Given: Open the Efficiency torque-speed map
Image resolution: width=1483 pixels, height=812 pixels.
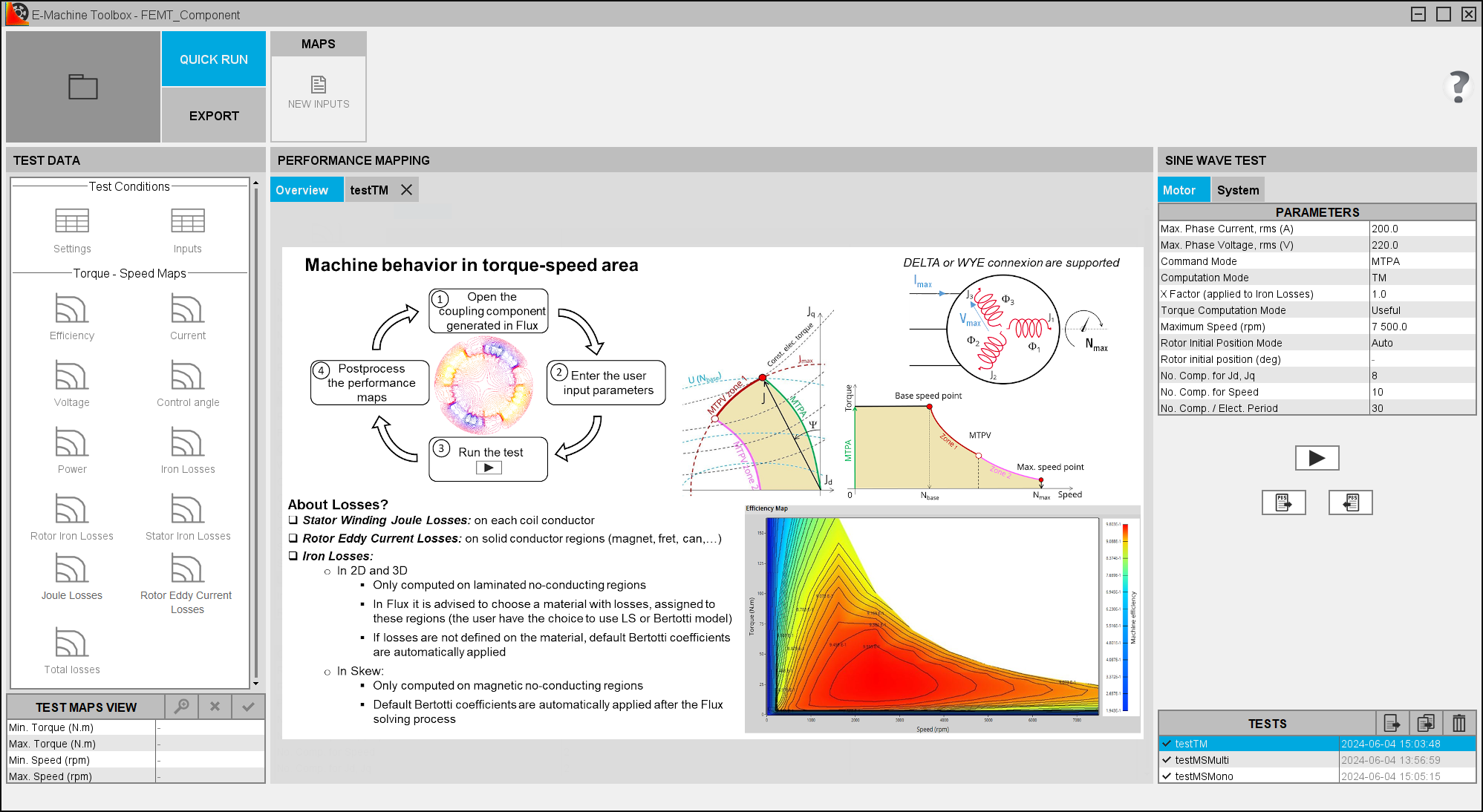Looking at the screenshot, I should coord(72,309).
